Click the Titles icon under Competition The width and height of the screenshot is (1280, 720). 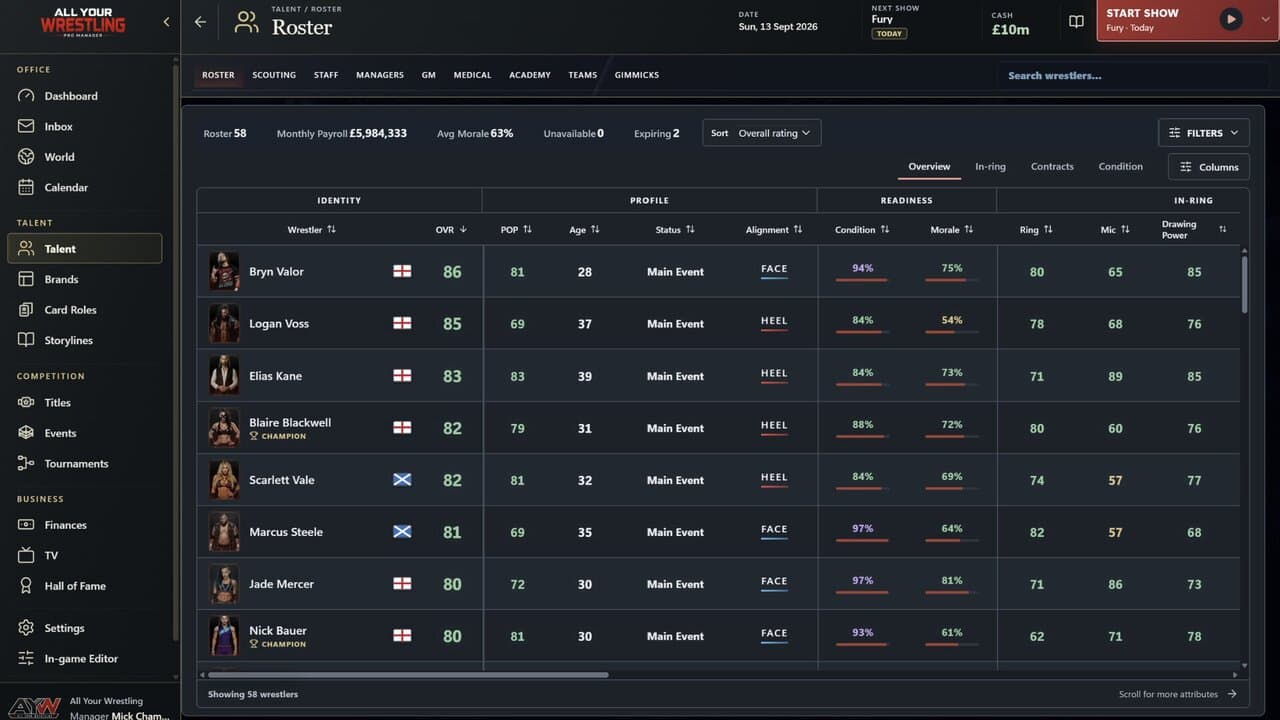click(26, 403)
